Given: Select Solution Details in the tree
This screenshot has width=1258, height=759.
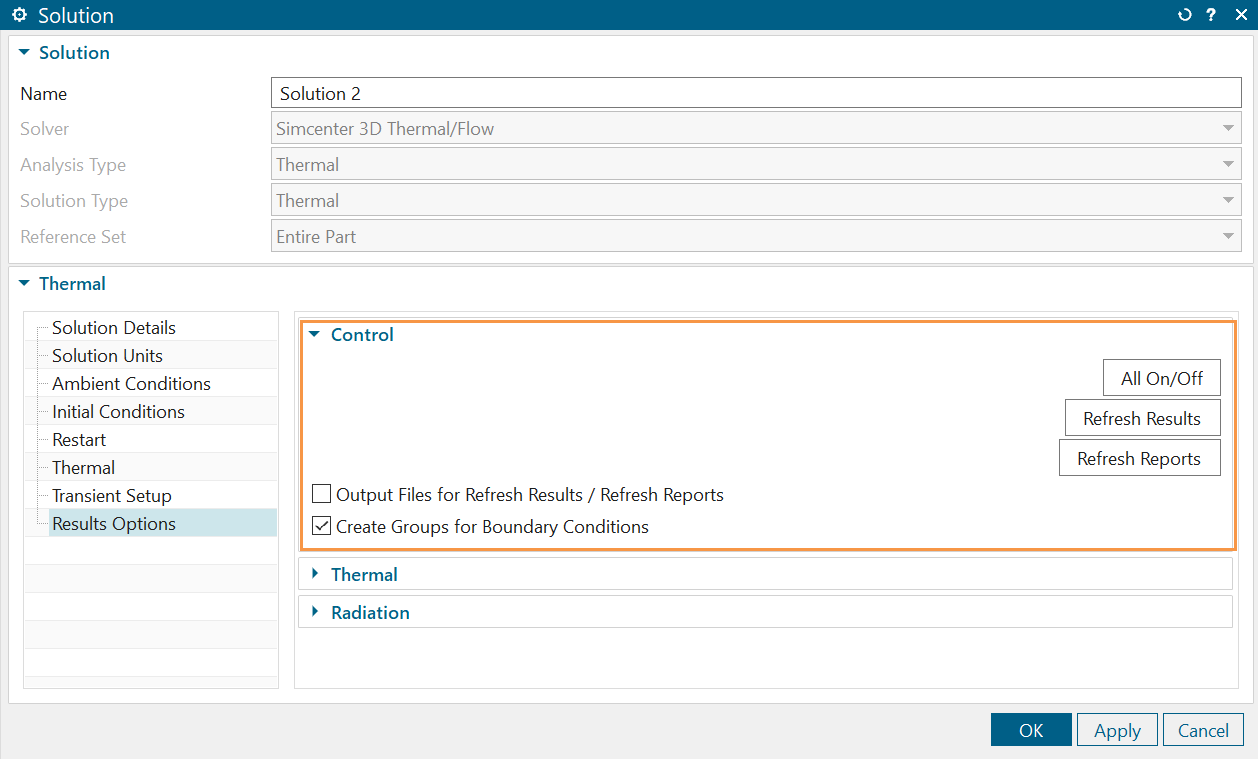Looking at the screenshot, I should [114, 328].
